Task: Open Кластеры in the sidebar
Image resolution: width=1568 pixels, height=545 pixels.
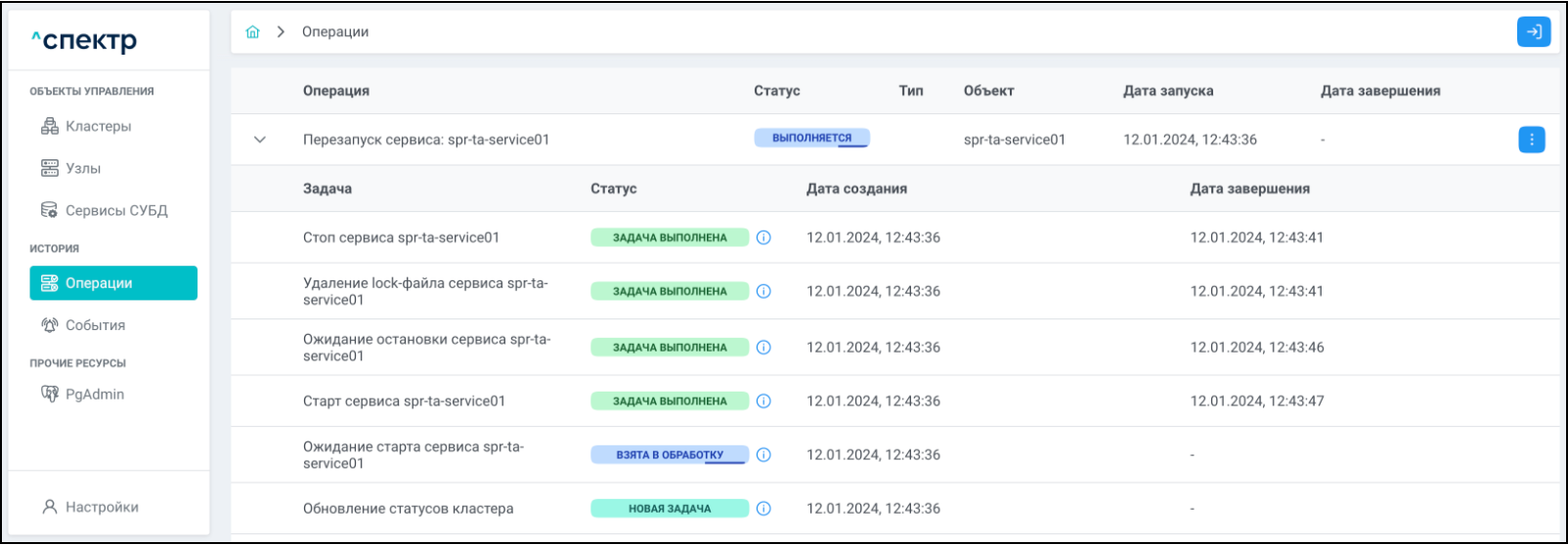Action: [x=98, y=126]
